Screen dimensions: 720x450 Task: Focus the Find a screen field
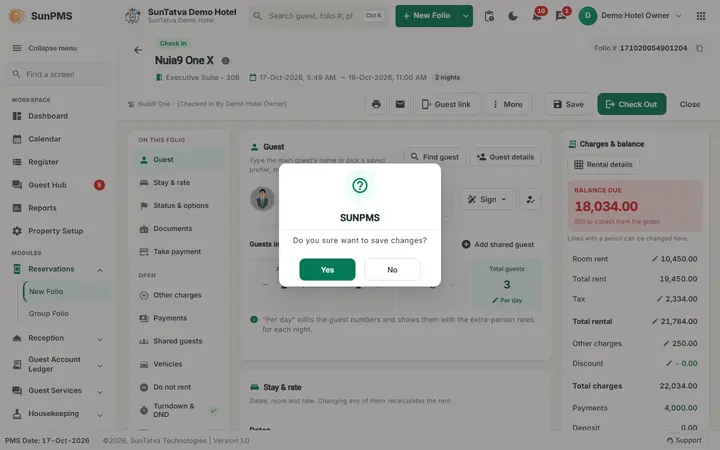tap(57, 74)
